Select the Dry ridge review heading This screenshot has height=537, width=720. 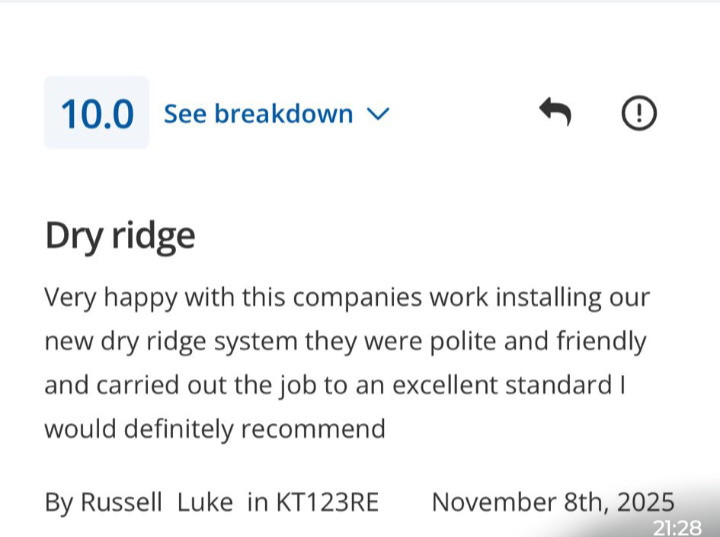pos(119,236)
